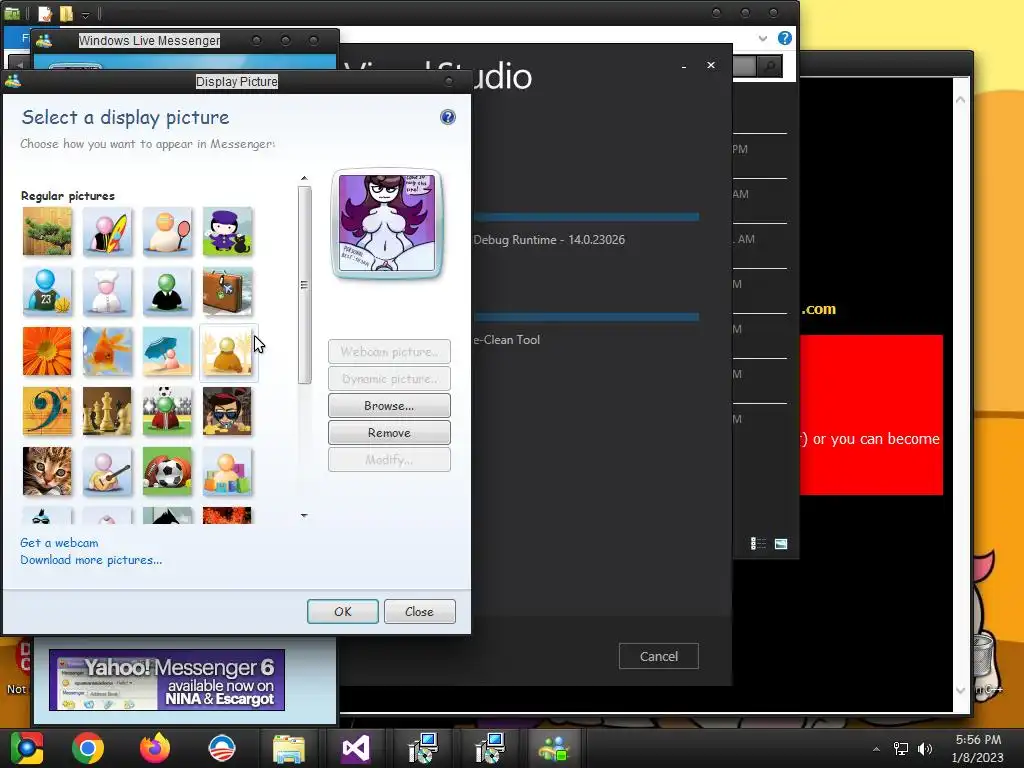
Task: Open Firefox from the taskbar
Action: [155, 748]
